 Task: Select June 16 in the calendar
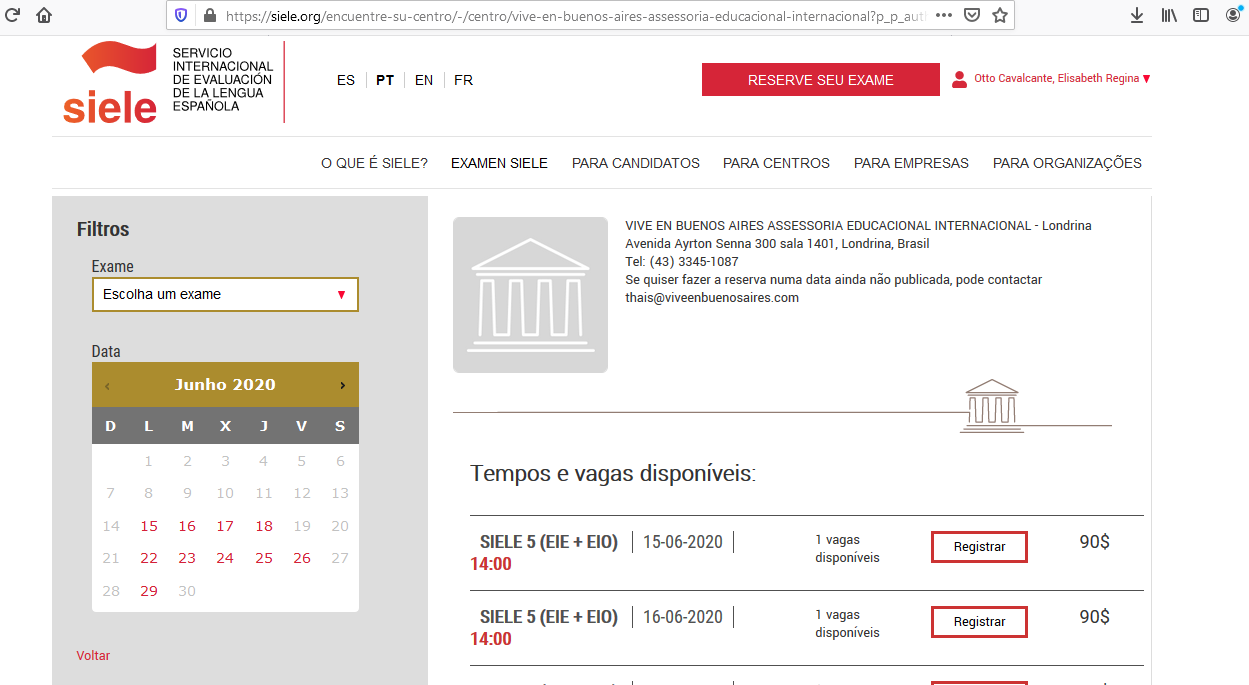tap(187, 526)
